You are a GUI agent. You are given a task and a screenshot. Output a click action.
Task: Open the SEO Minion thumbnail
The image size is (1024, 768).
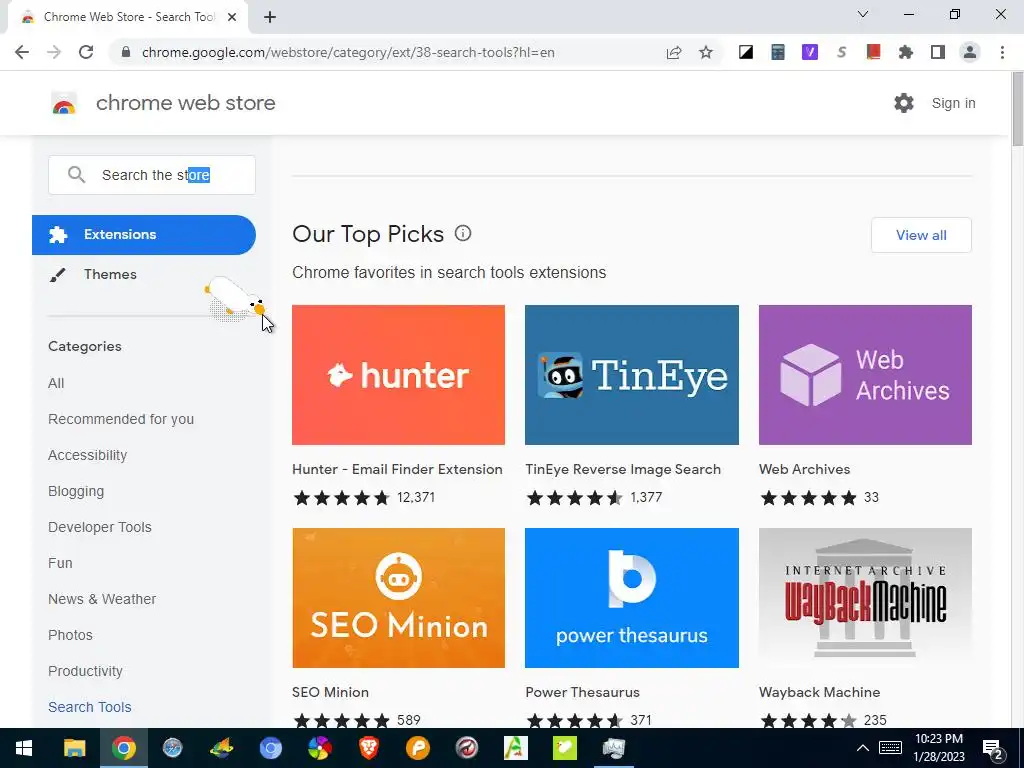tap(398, 598)
